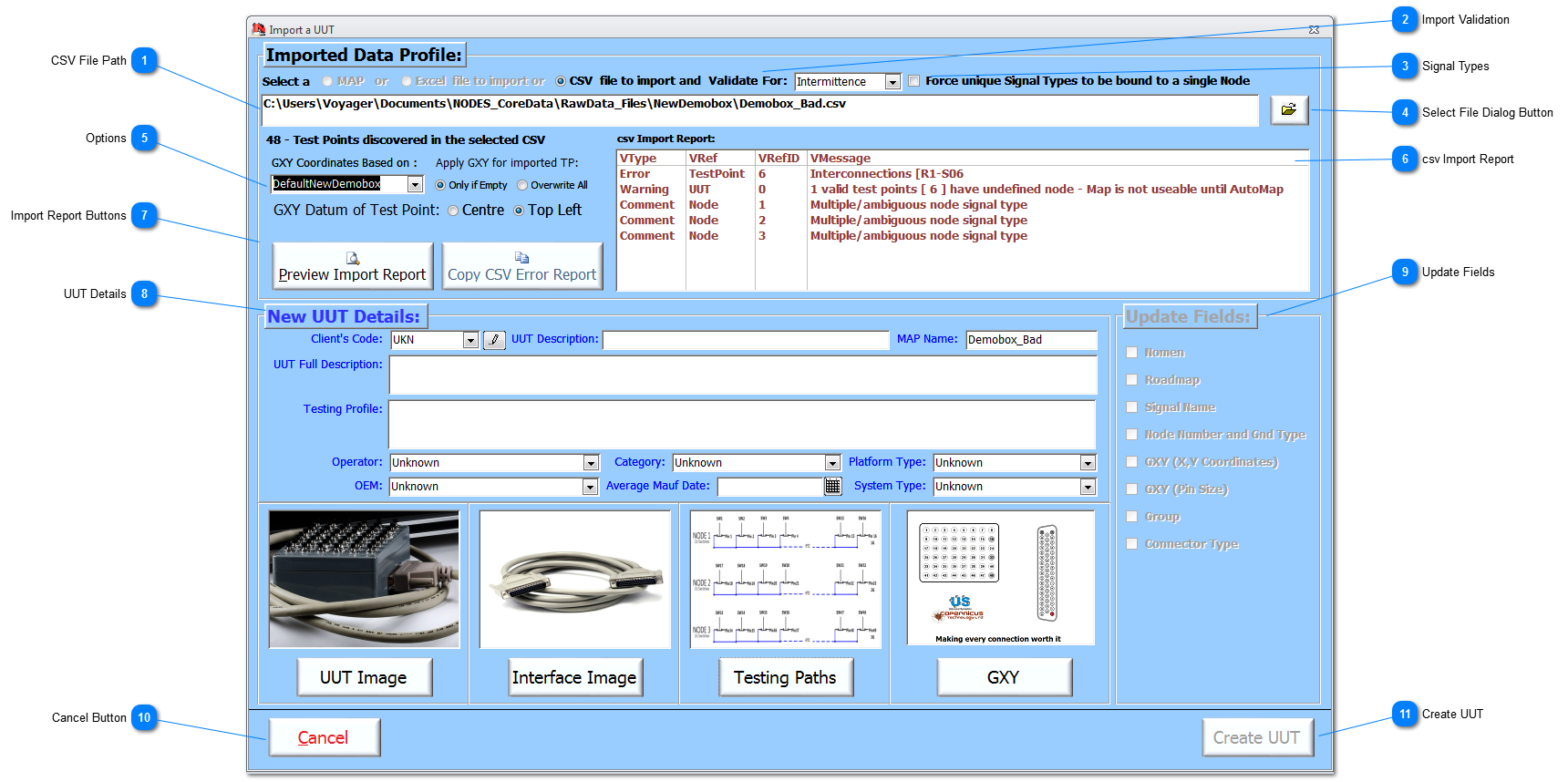
Task: Click the edit pencil icon beside Client's Code
Action: click(x=494, y=340)
